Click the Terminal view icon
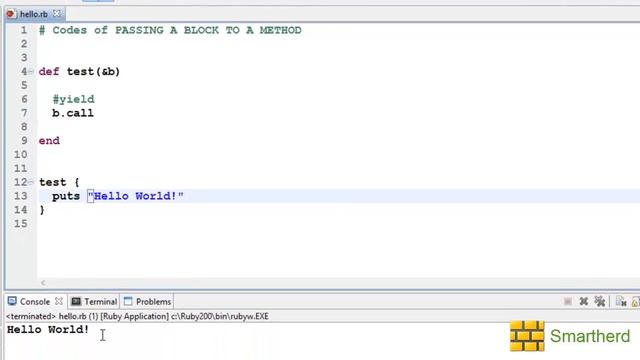This screenshot has width=640, height=360. [x=76, y=302]
